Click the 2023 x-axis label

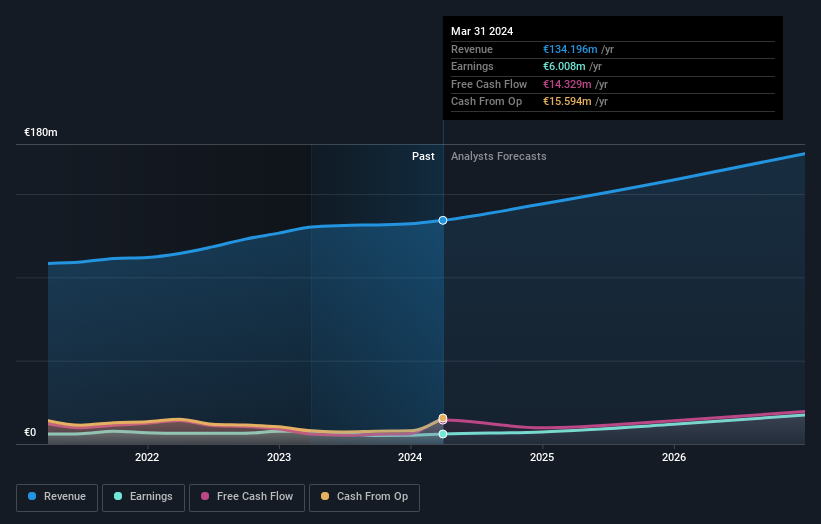point(279,457)
